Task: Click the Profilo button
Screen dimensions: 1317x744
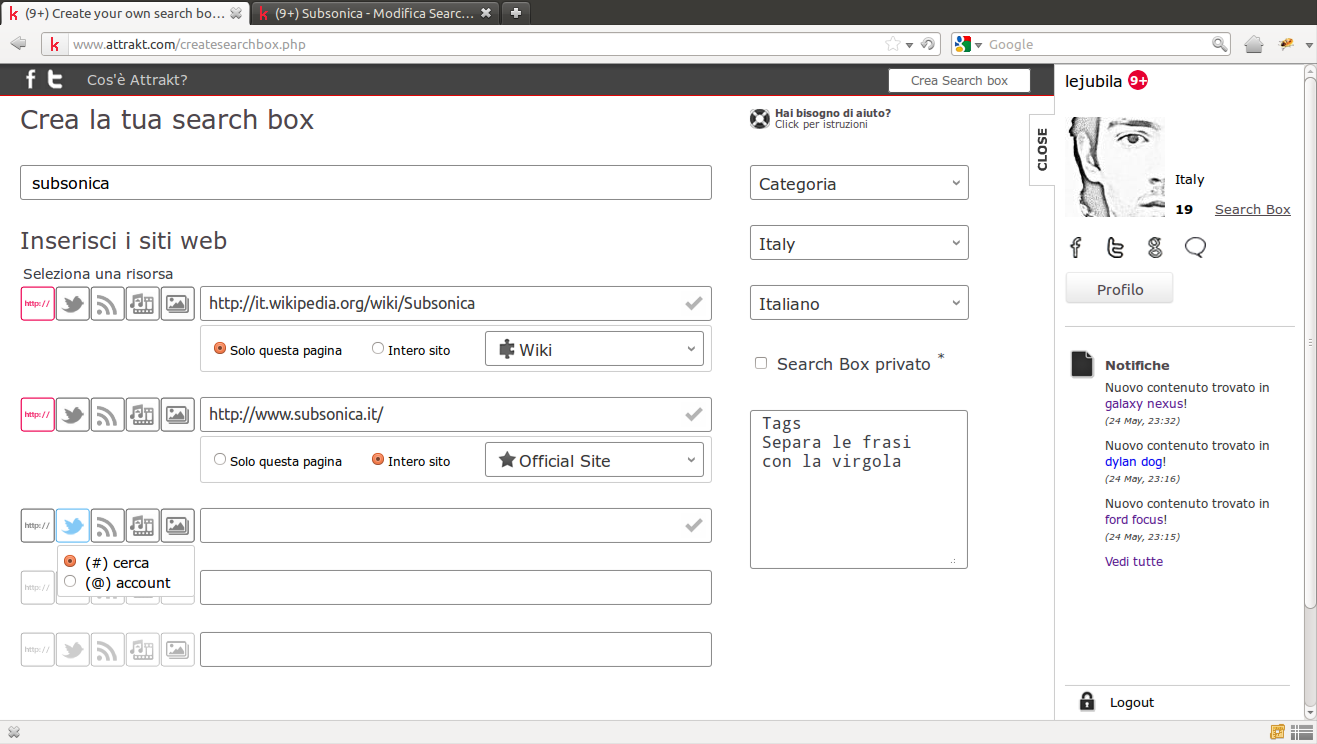Action: coord(1119,289)
